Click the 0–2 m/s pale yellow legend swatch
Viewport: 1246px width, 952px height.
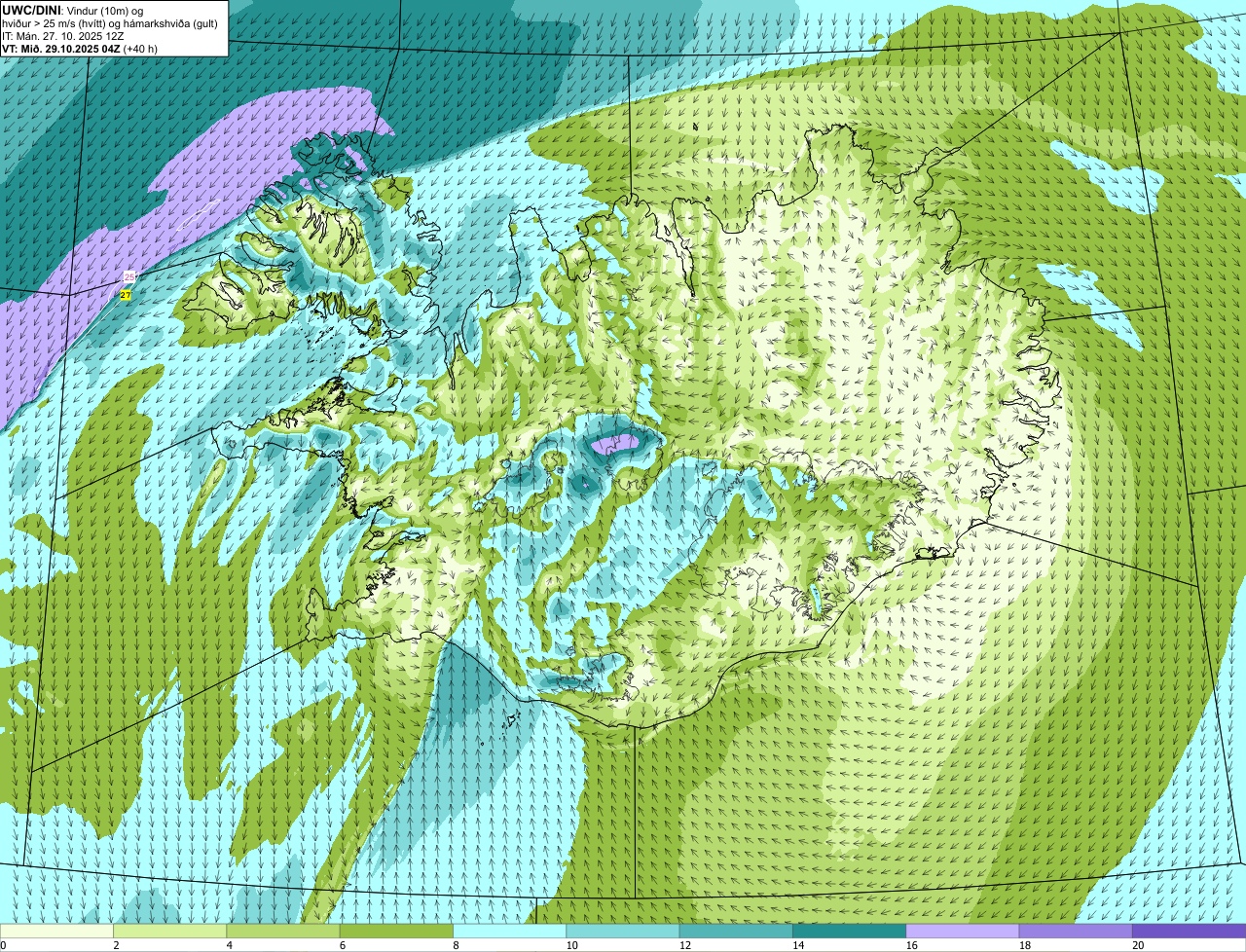tap(56, 932)
